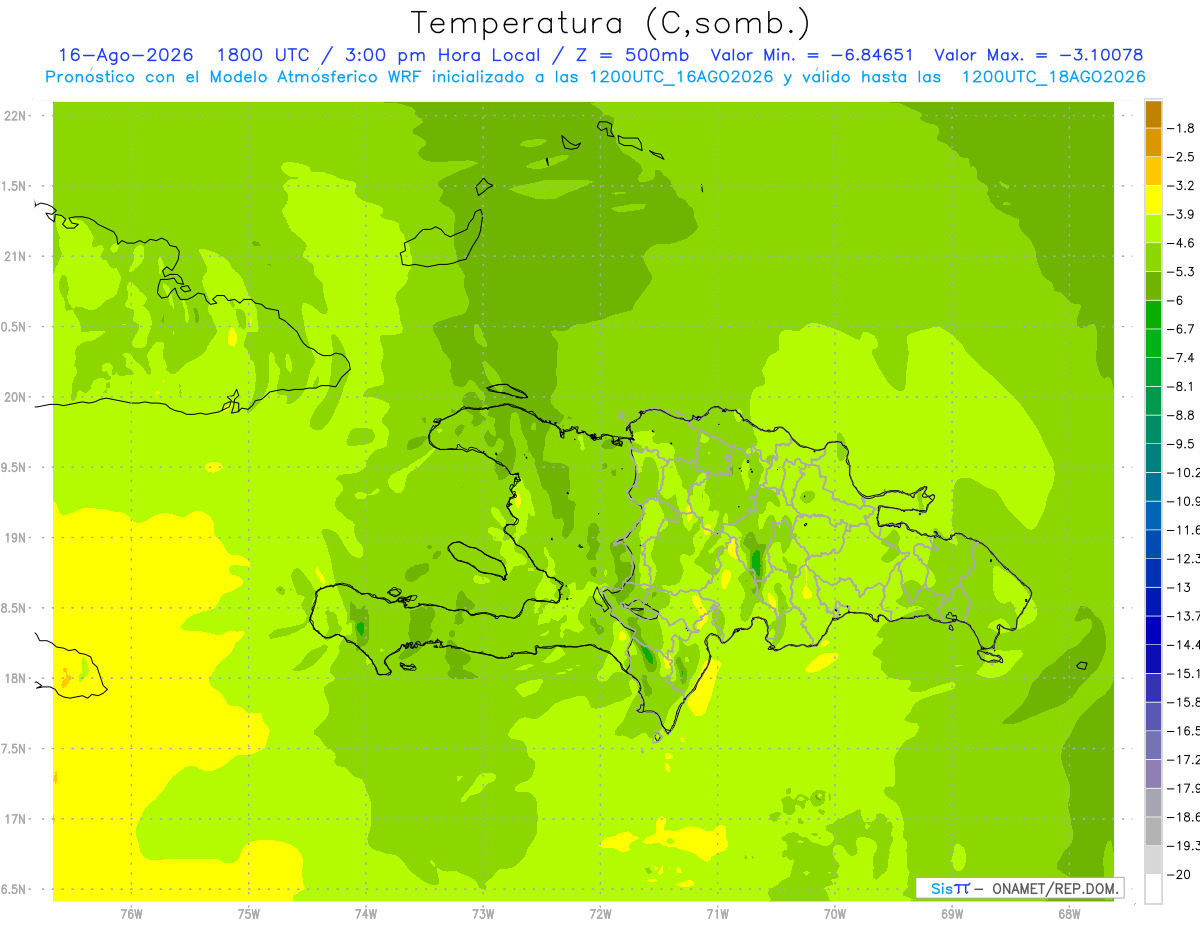Click the 70W longitude axis label
Screen dimensions: 1200x927
click(835, 913)
